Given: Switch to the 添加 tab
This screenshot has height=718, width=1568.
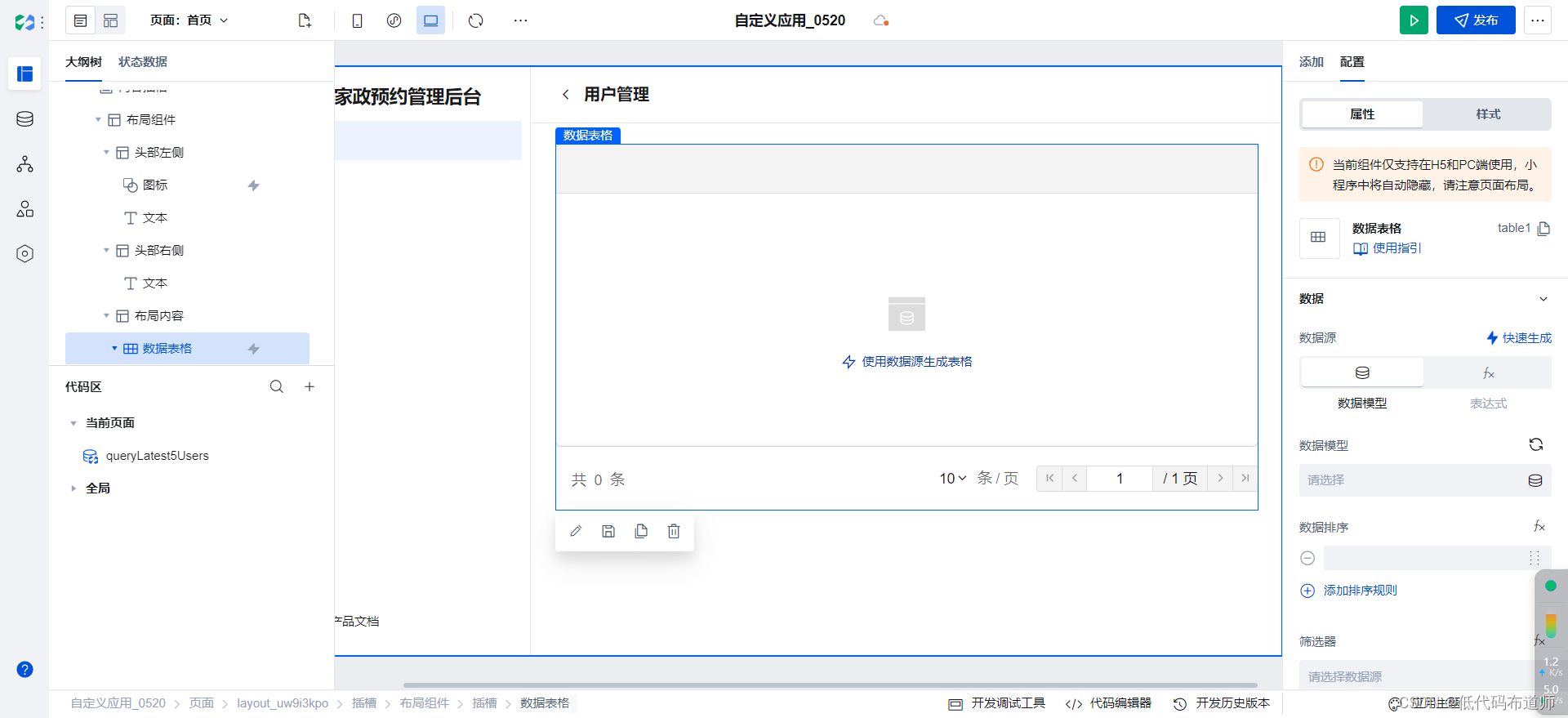Looking at the screenshot, I should pyautogui.click(x=1312, y=62).
